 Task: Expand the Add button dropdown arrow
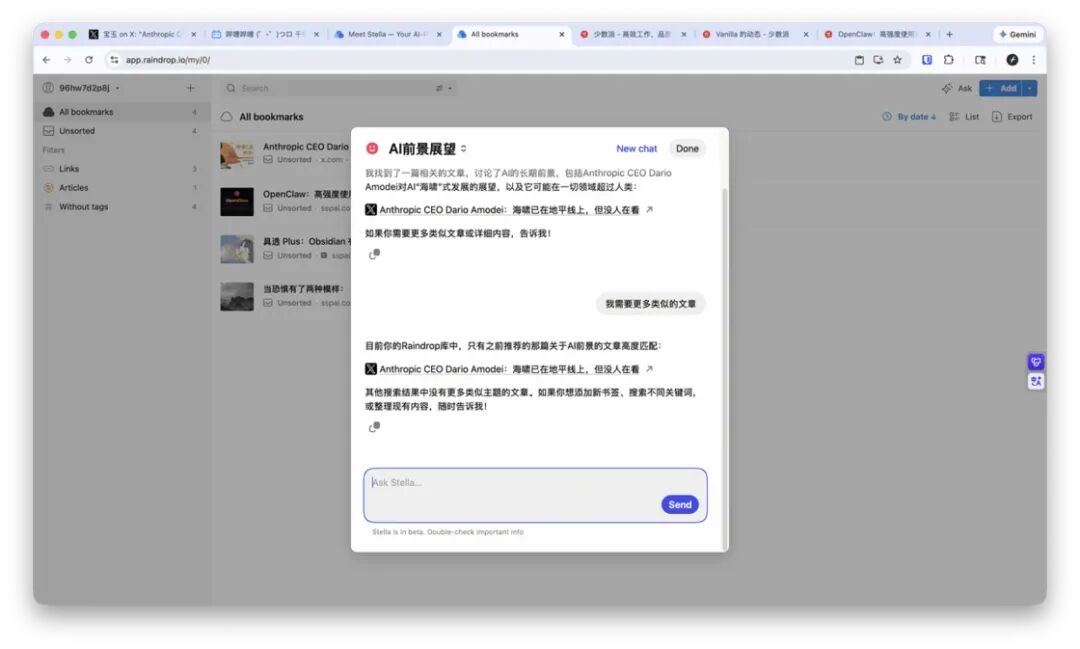(x=1030, y=88)
